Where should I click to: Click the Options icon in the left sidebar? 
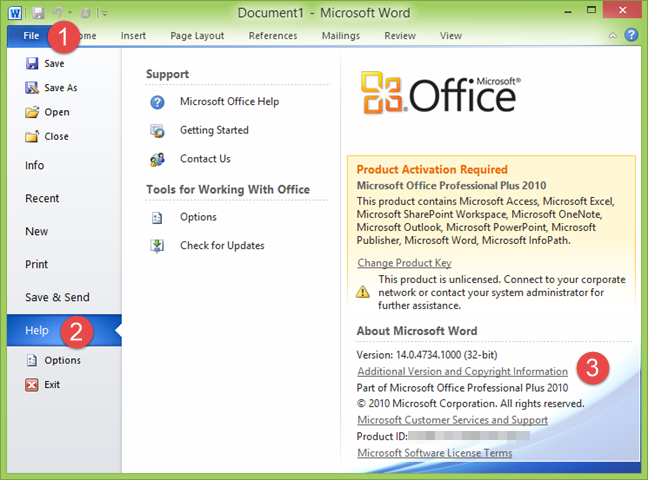click(x=32, y=361)
